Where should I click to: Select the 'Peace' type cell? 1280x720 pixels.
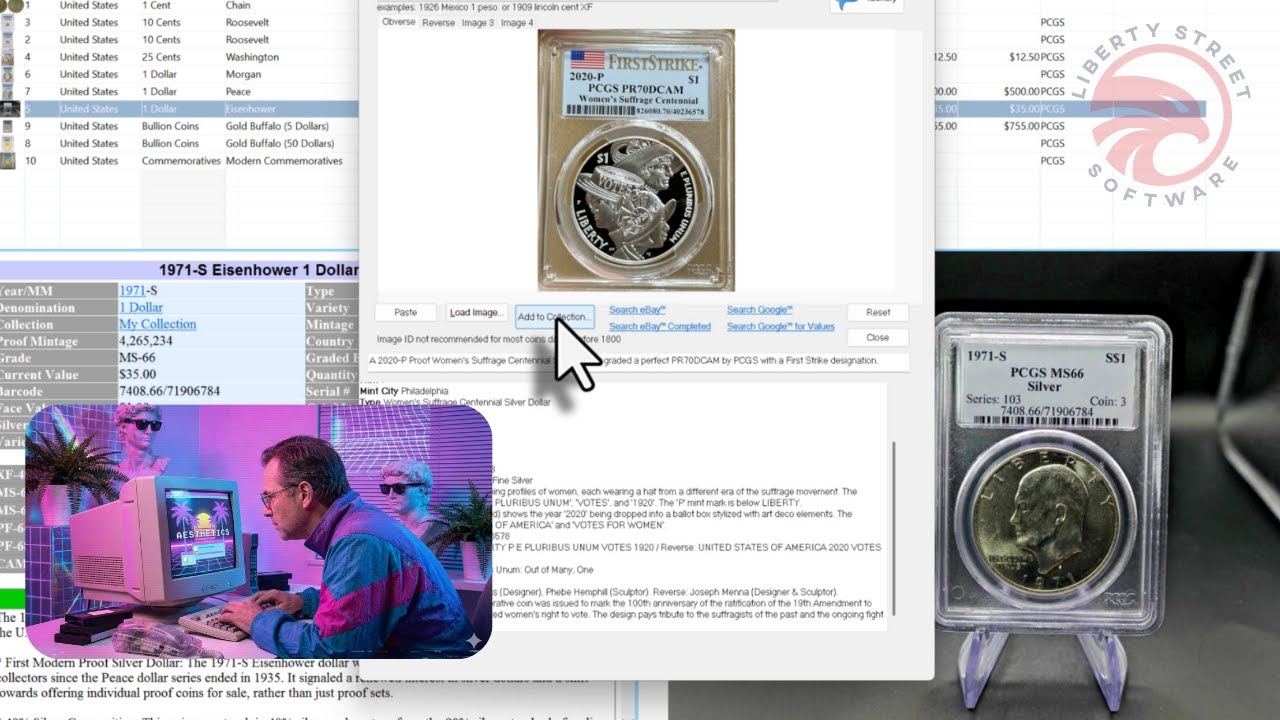(240, 91)
